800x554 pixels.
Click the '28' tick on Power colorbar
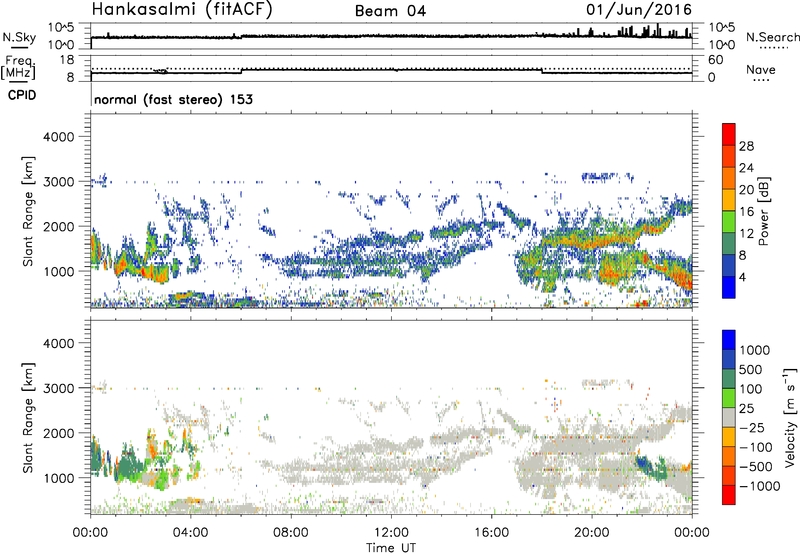point(746,146)
